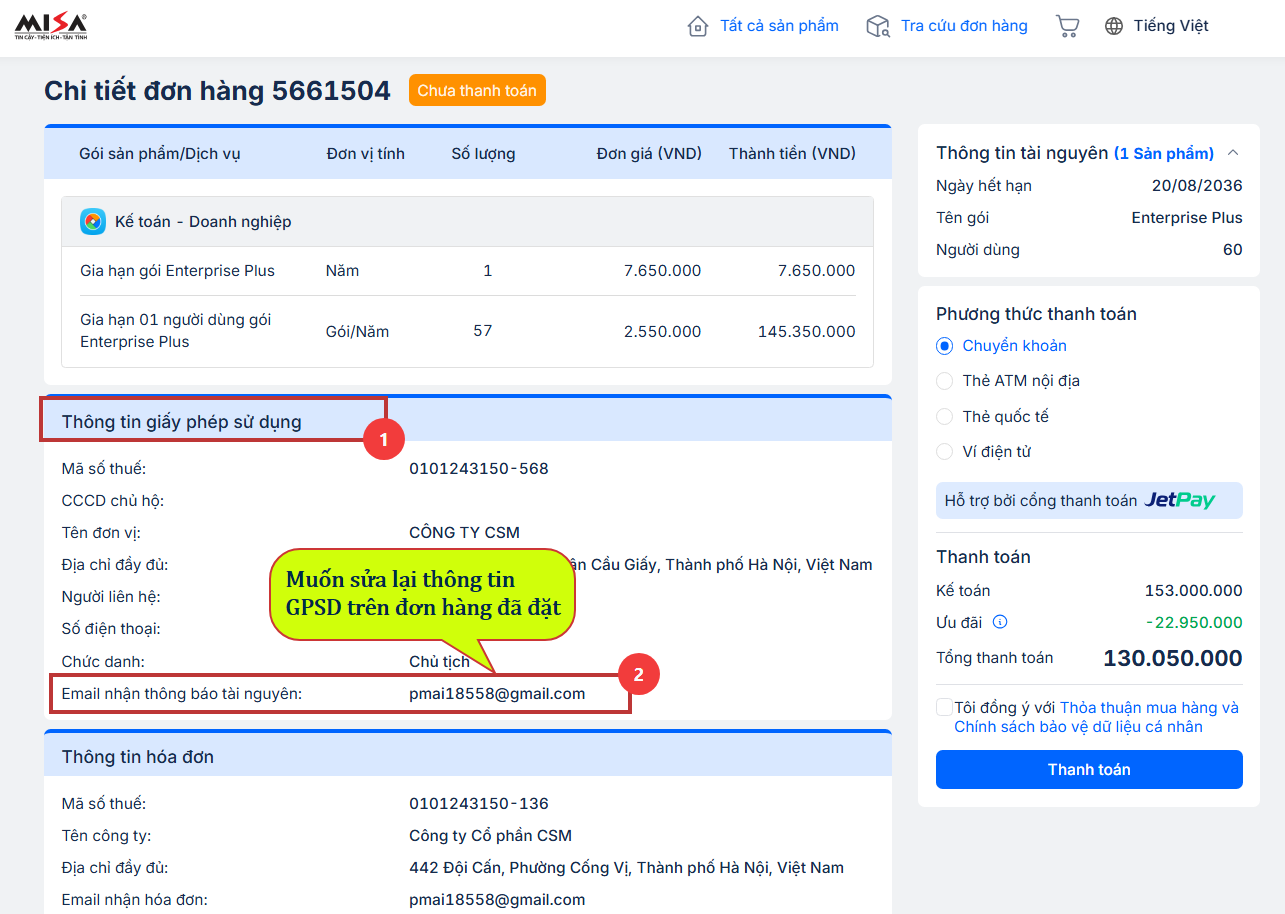1285x914 pixels.
Task: Click the 2.550.000 unit price cell
Action: coord(662,331)
